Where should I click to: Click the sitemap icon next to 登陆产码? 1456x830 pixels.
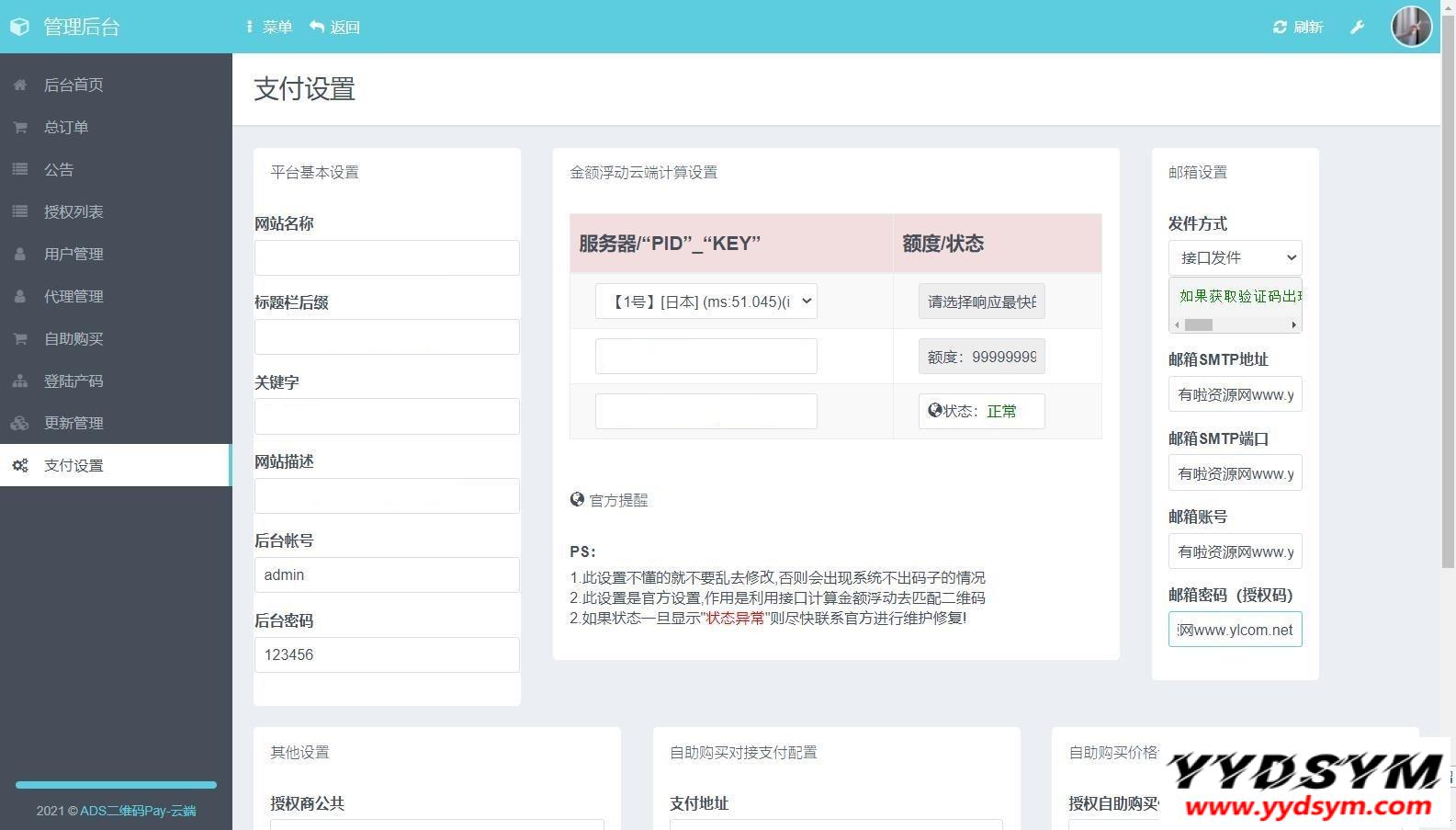click(x=20, y=381)
